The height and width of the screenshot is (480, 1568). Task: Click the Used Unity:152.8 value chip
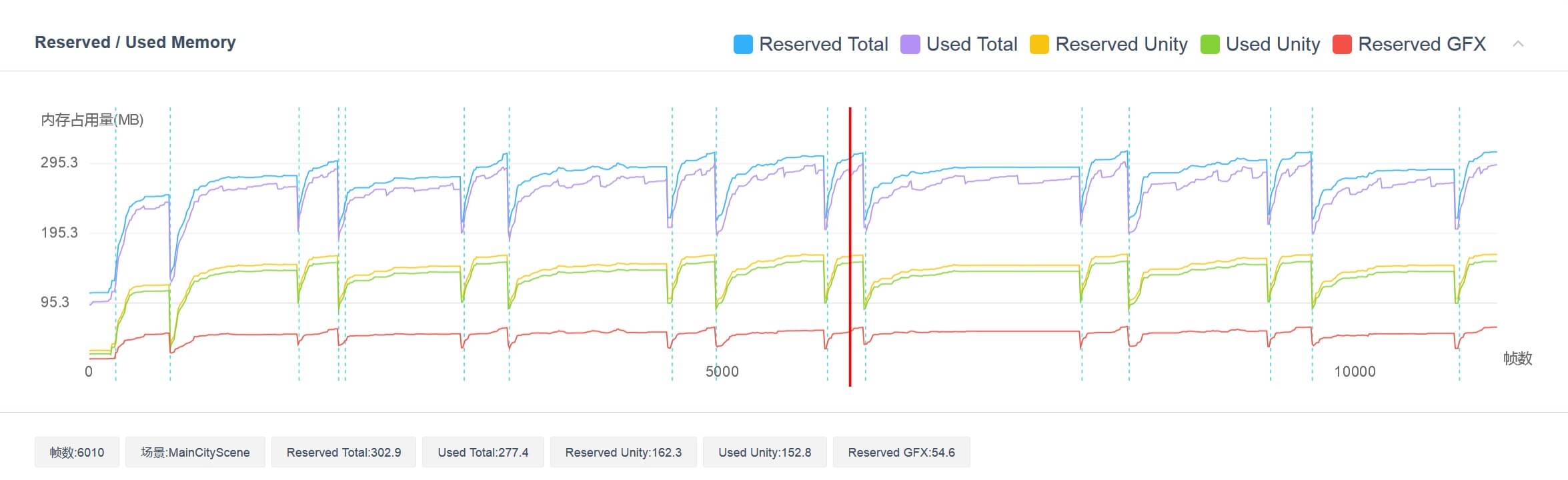(x=764, y=453)
